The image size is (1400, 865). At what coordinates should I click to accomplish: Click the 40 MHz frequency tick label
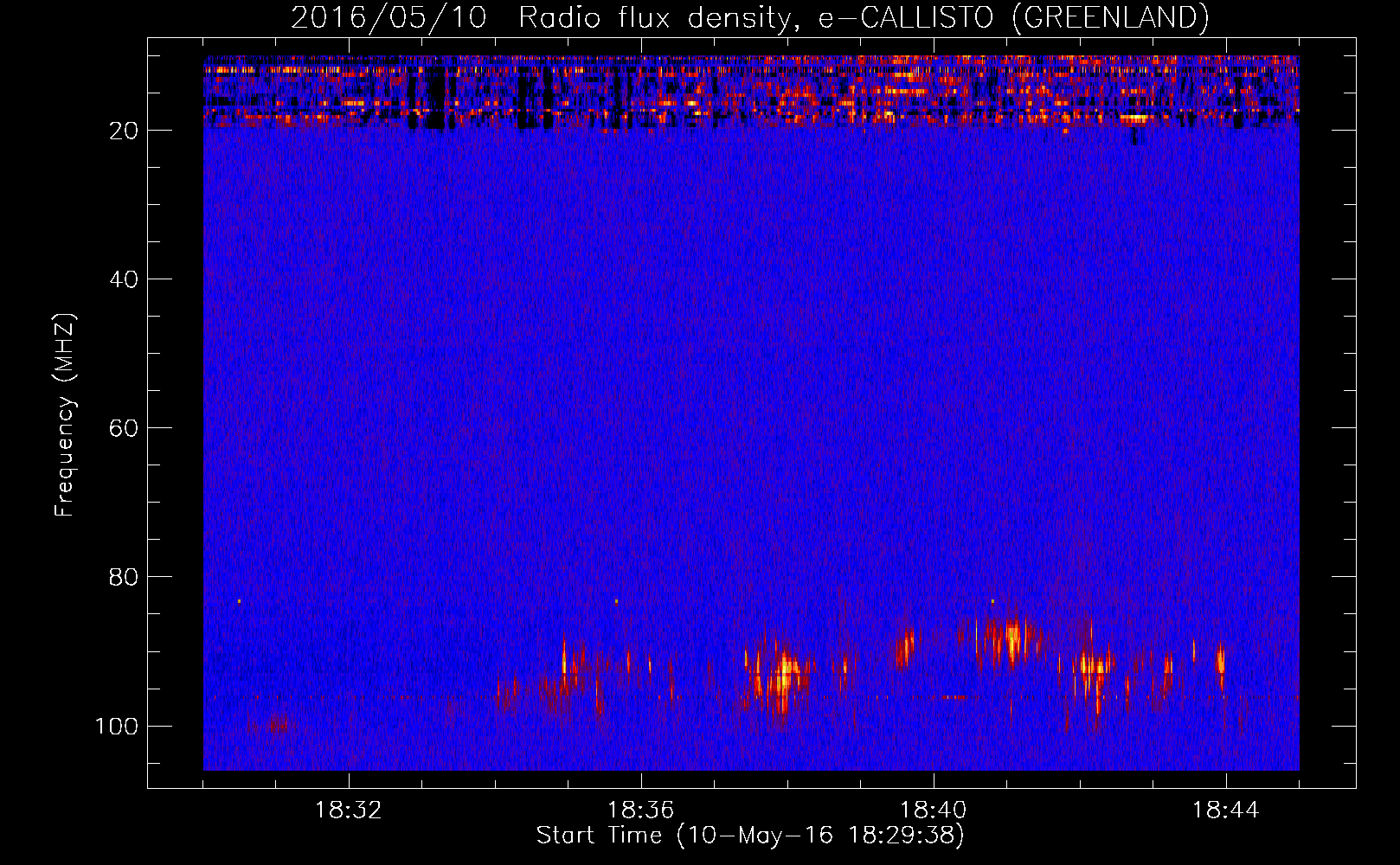click(x=124, y=279)
